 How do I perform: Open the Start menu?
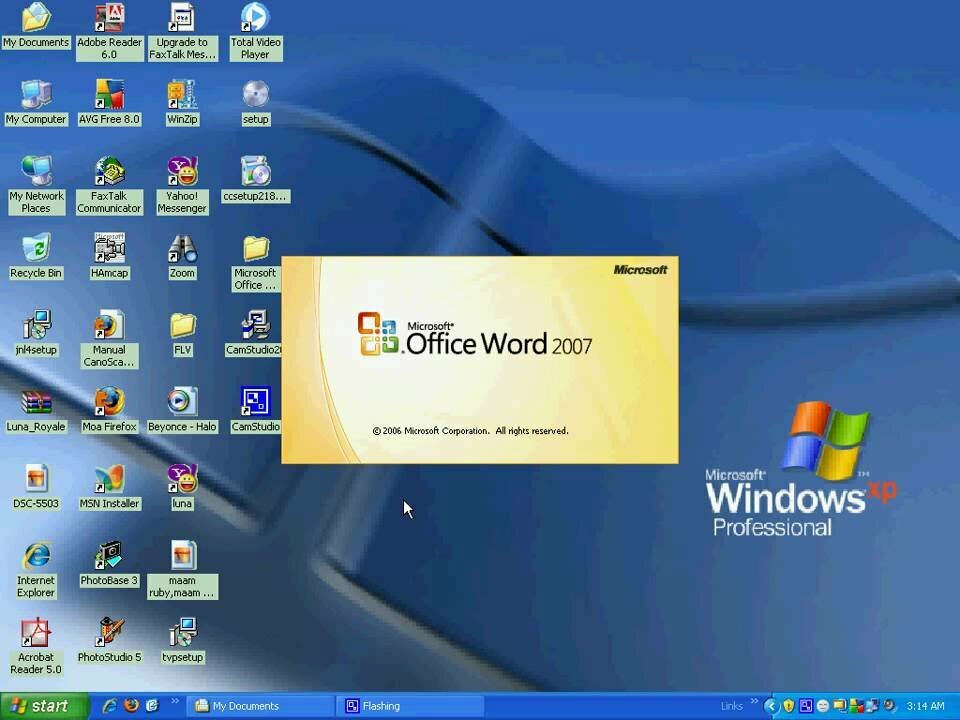click(x=44, y=706)
